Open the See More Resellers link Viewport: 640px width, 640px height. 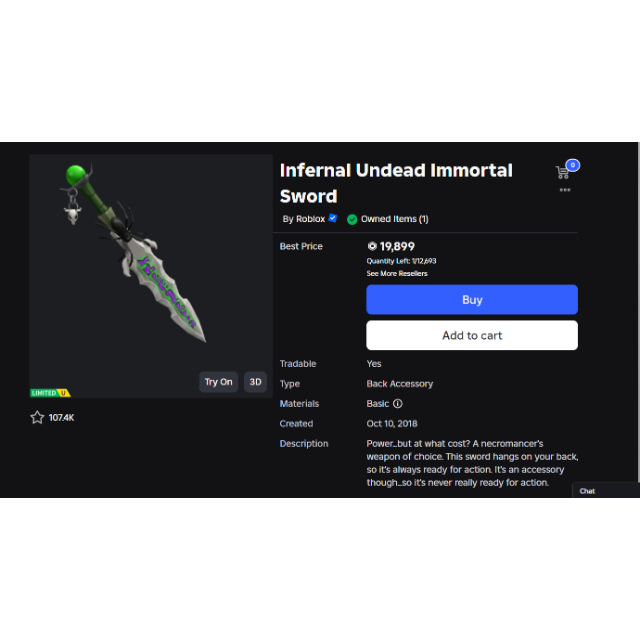[x=397, y=273]
